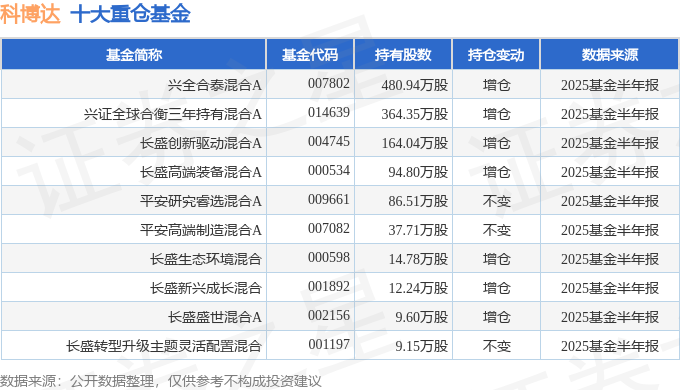The height and width of the screenshot is (390, 680).
Task: Select the 12.24万股 holdings cell
Action: 418,288
